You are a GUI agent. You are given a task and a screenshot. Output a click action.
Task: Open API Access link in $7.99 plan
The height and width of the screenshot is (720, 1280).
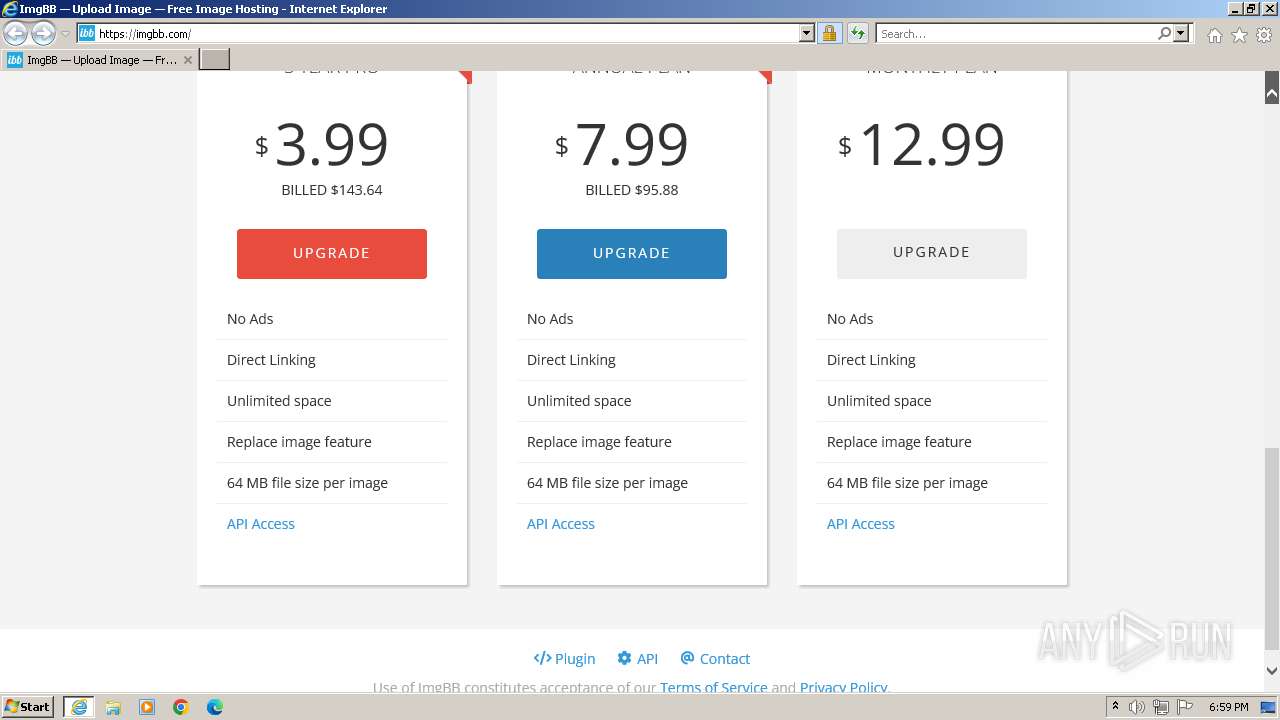click(561, 524)
